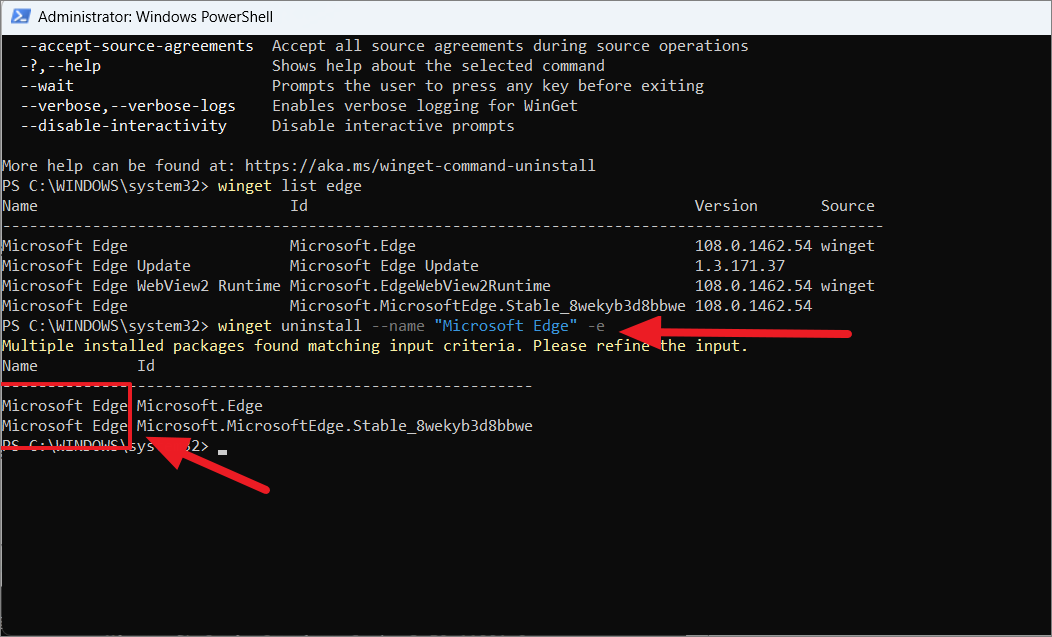Click 'Prompts the user to press any key' description
The width and height of the screenshot is (1052, 637).
click(x=488, y=86)
